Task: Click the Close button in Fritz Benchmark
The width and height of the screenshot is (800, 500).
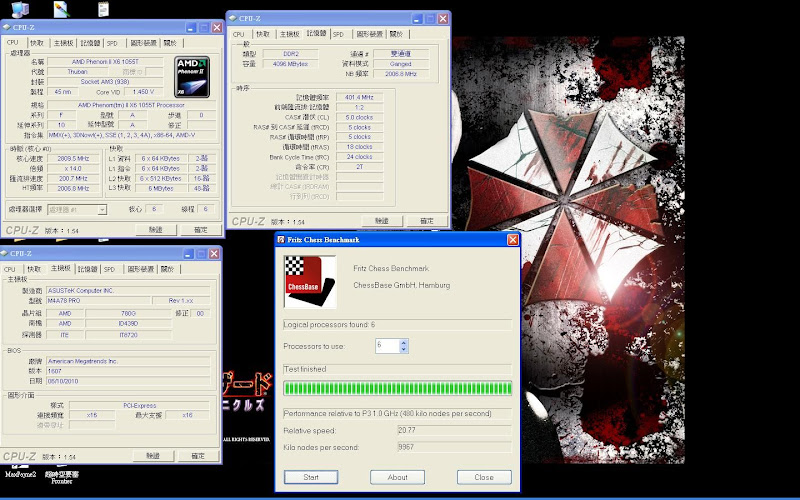Action: [484, 477]
